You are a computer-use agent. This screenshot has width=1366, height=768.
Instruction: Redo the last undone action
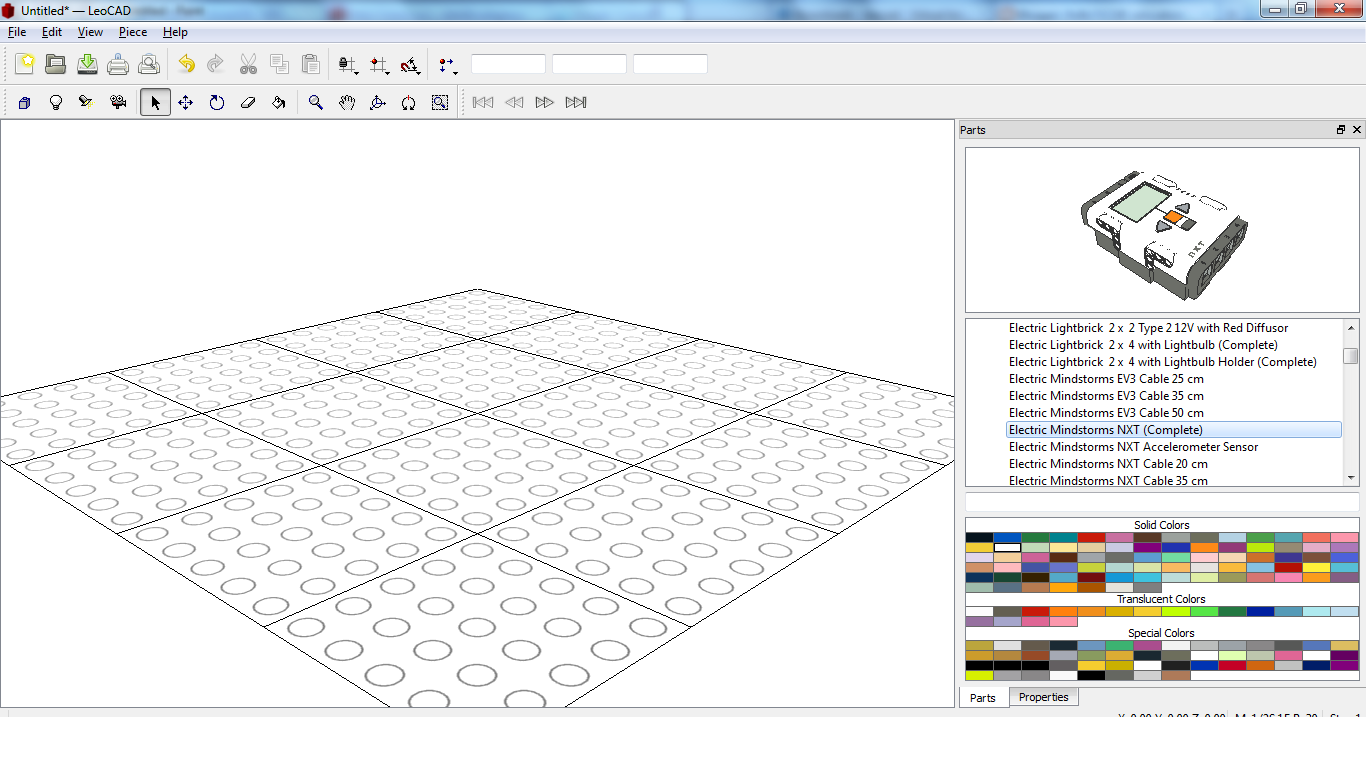pos(216,64)
